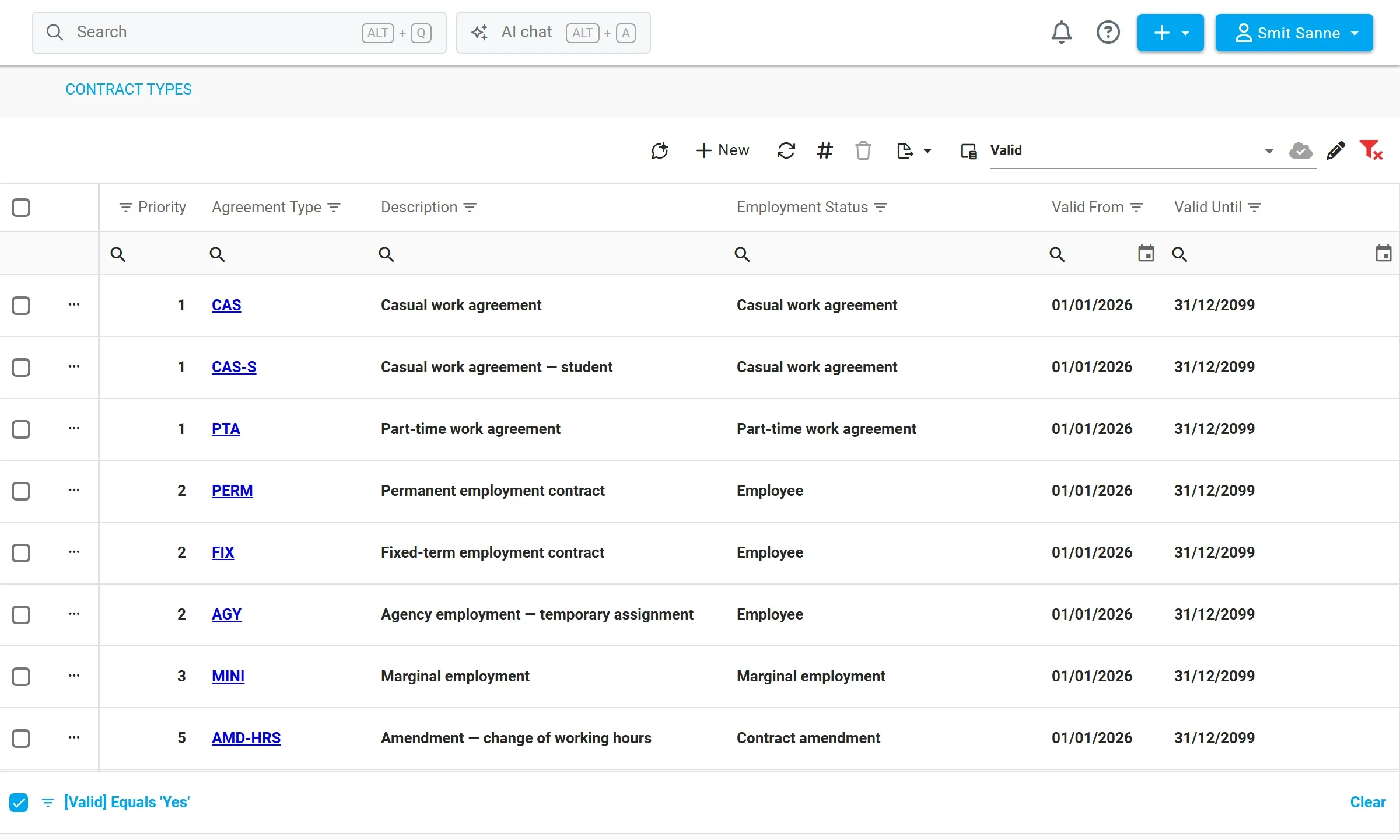Open row actions menu for MINI
Image resolution: width=1400 pixels, height=840 pixels.
point(74,675)
